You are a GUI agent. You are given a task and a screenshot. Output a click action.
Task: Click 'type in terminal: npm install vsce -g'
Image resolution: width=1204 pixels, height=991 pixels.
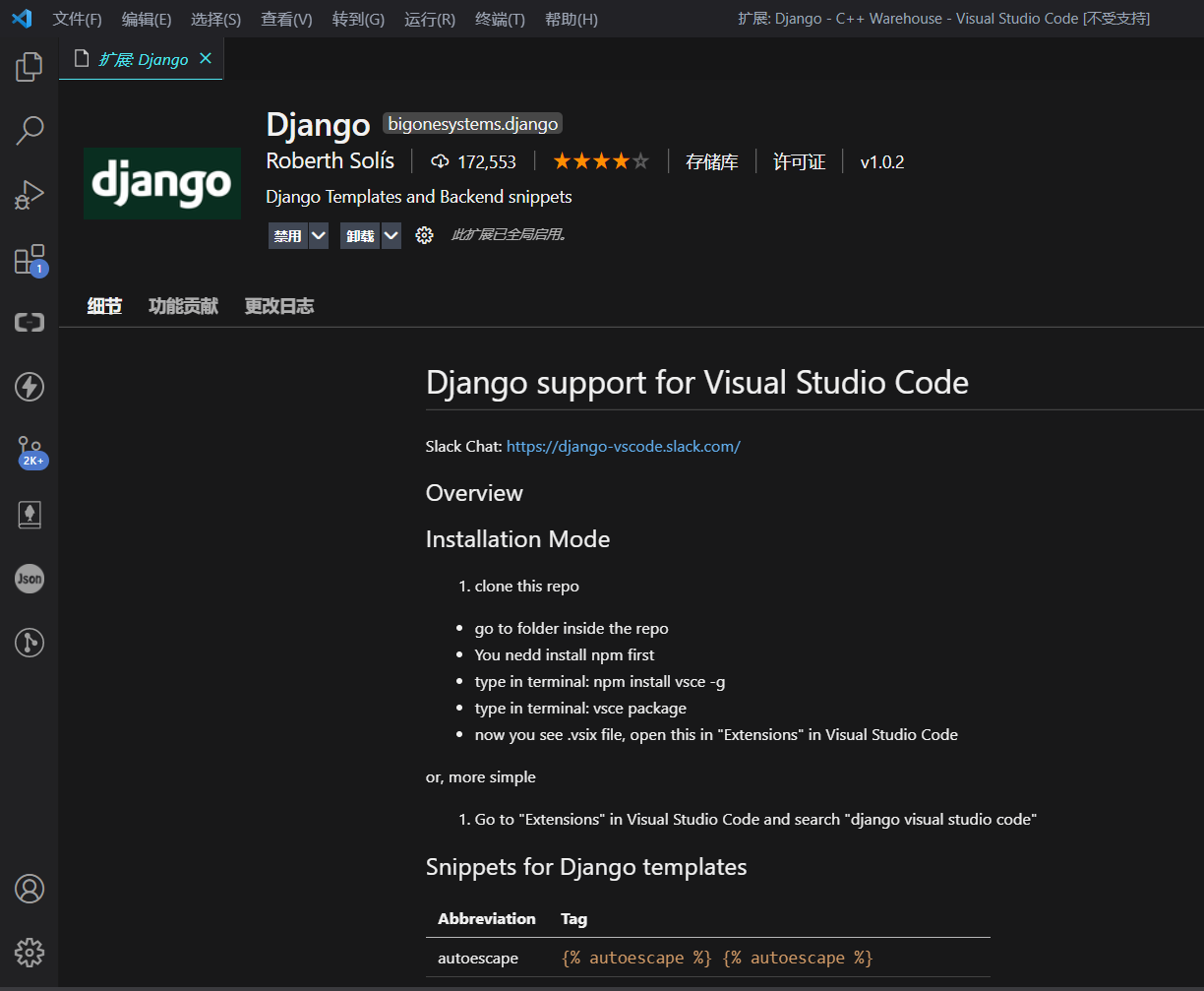coord(600,681)
